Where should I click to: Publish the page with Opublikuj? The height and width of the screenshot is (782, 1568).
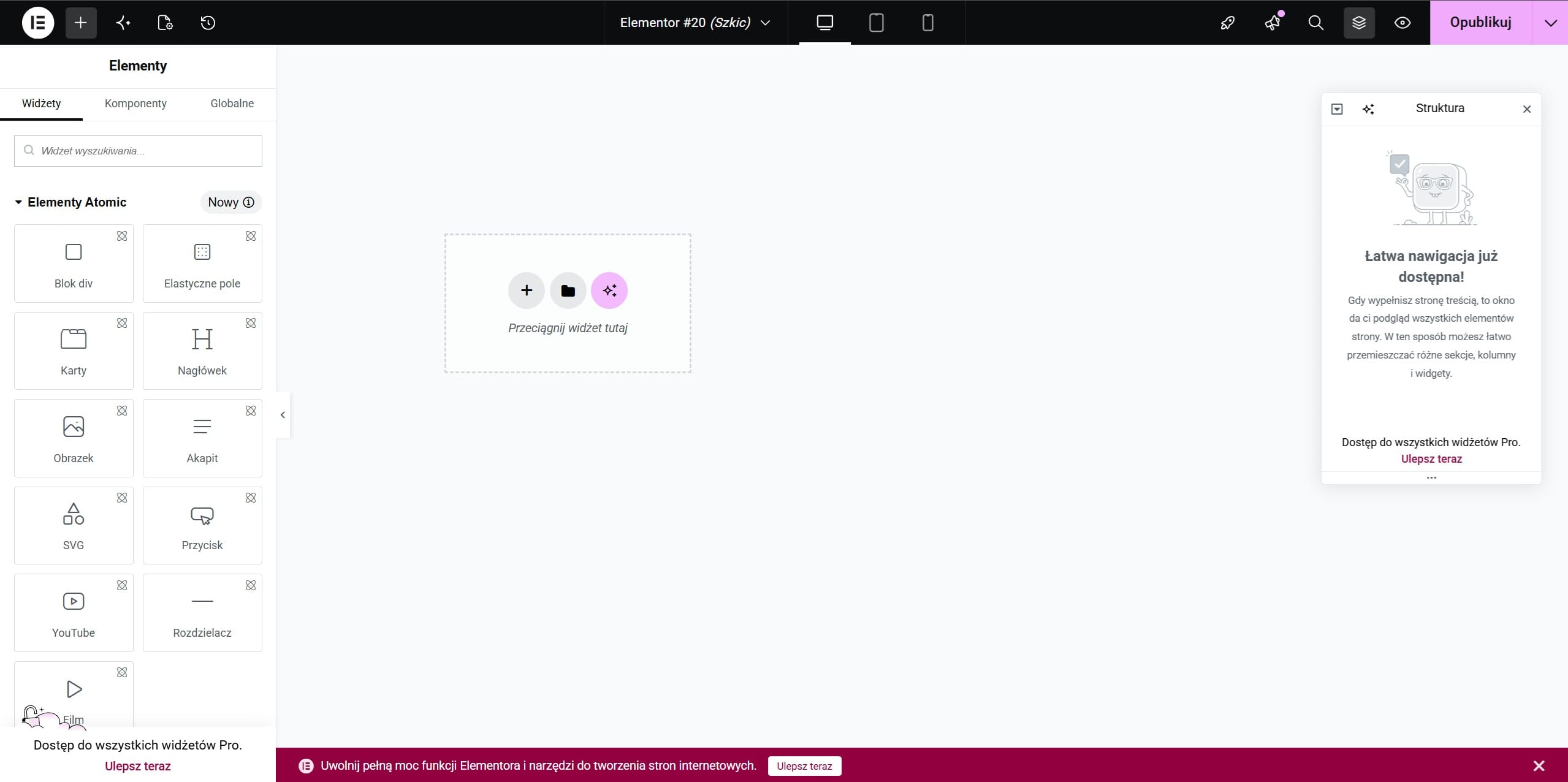click(x=1480, y=23)
